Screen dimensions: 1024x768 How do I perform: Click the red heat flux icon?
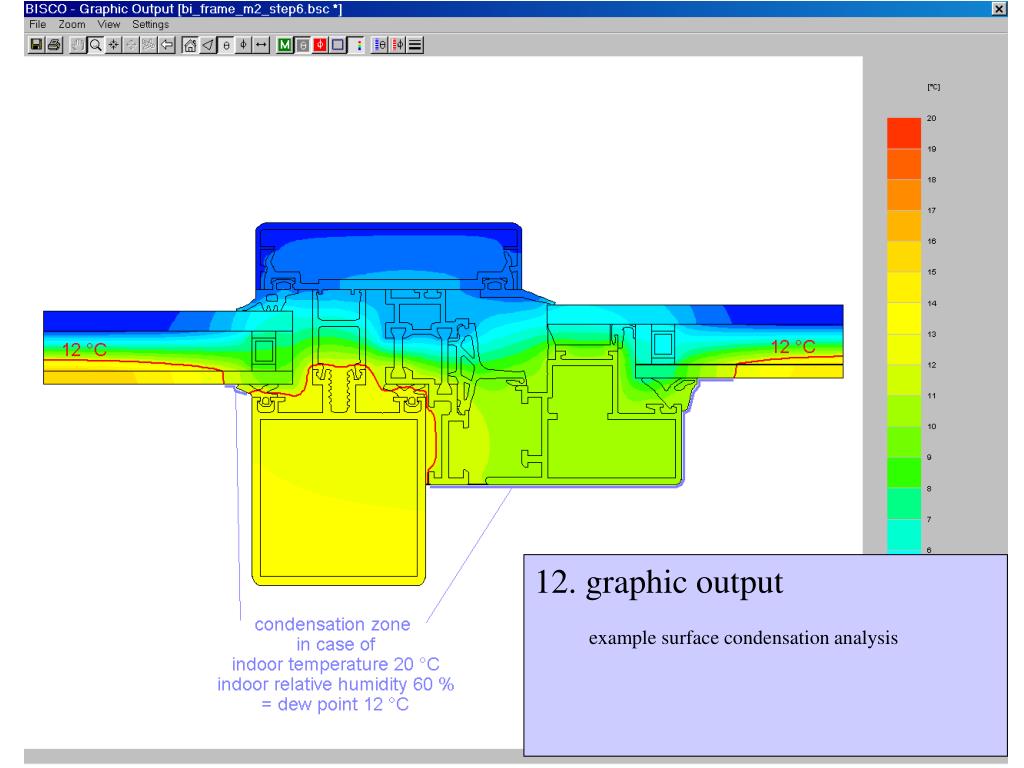pyautogui.click(x=320, y=45)
